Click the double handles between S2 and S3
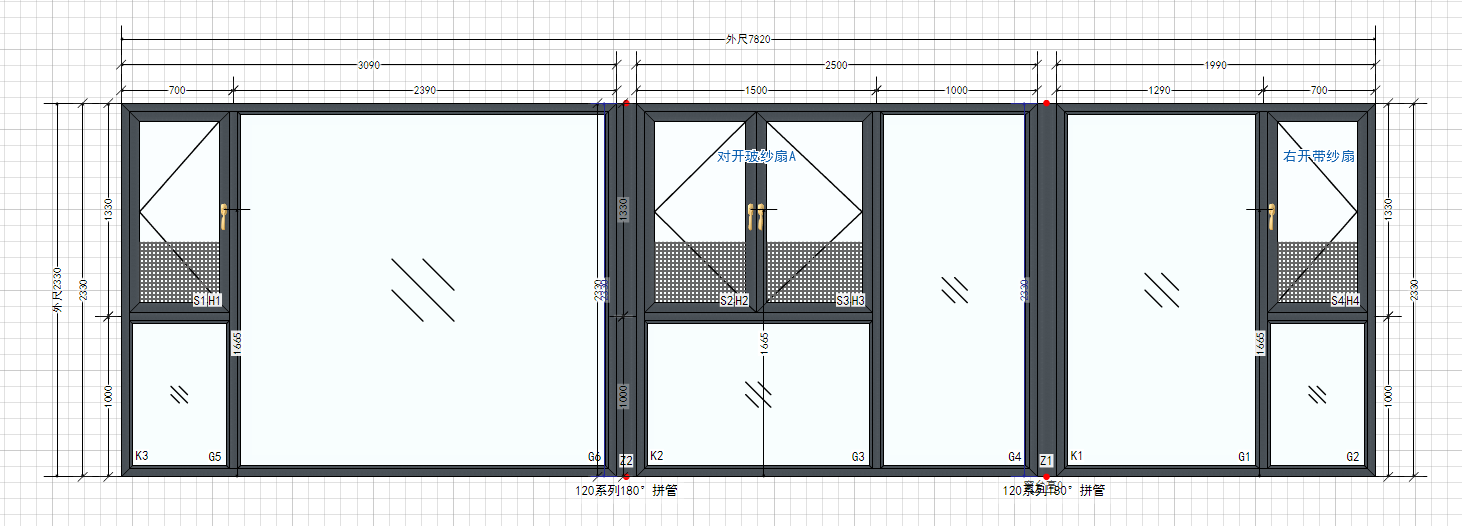1462x526 pixels. tap(756, 216)
